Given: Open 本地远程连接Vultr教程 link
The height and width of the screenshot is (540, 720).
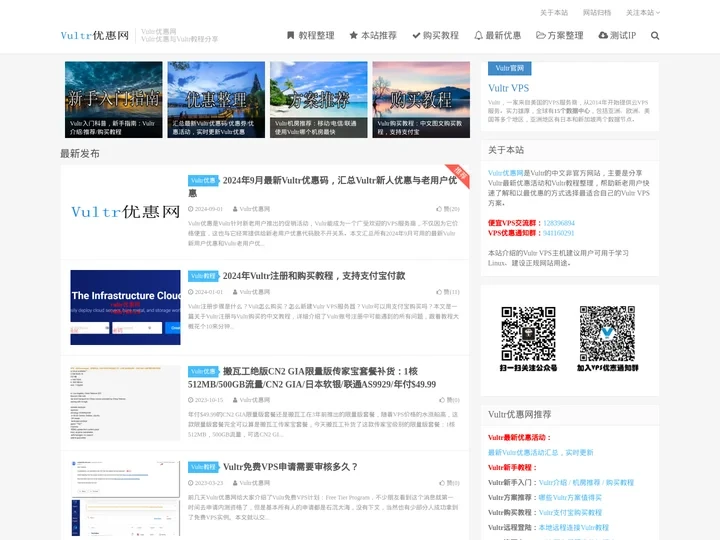Looking at the screenshot, I should [574, 528].
